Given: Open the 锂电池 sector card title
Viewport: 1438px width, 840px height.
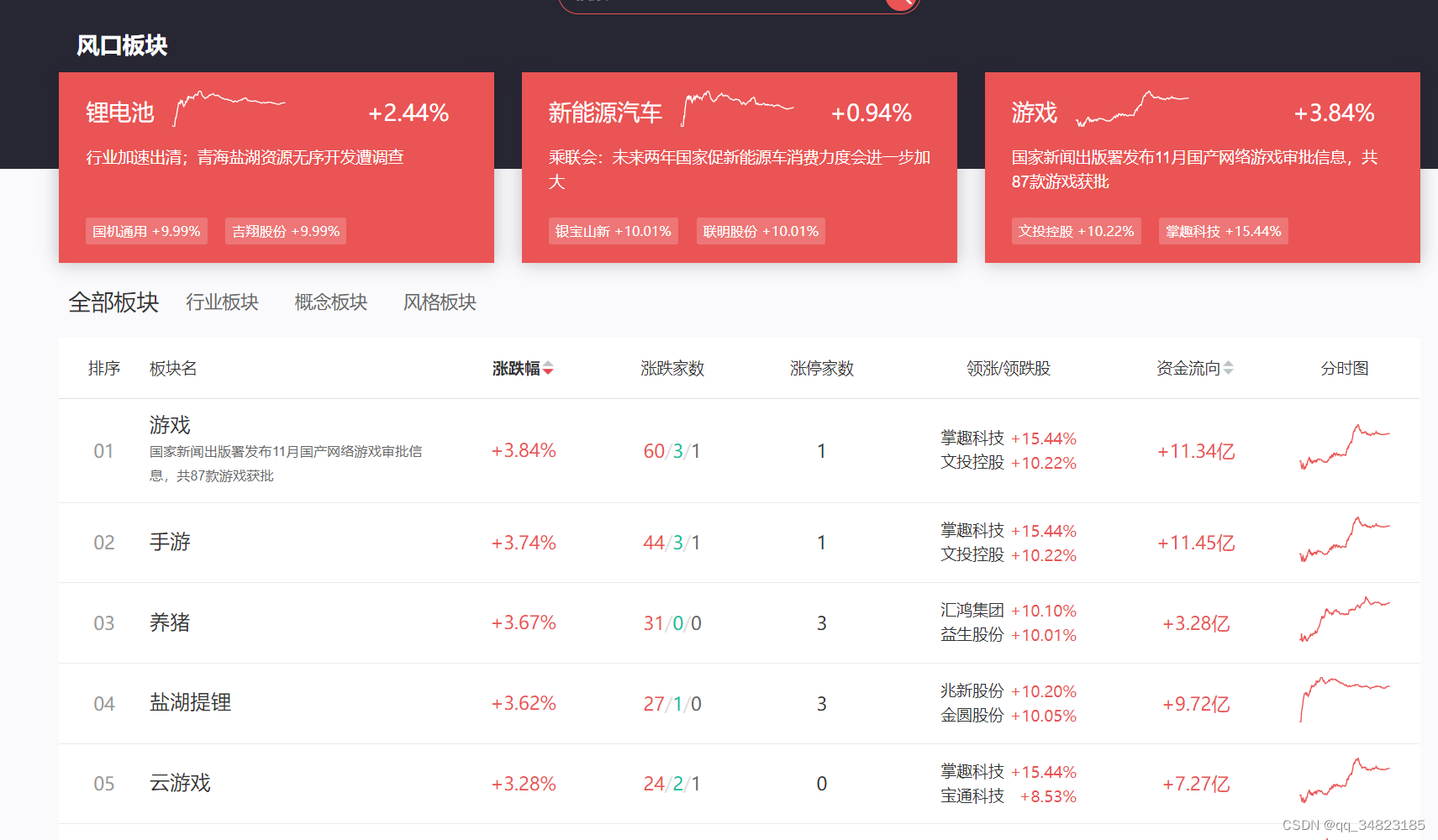Looking at the screenshot, I should pyautogui.click(x=120, y=113).
